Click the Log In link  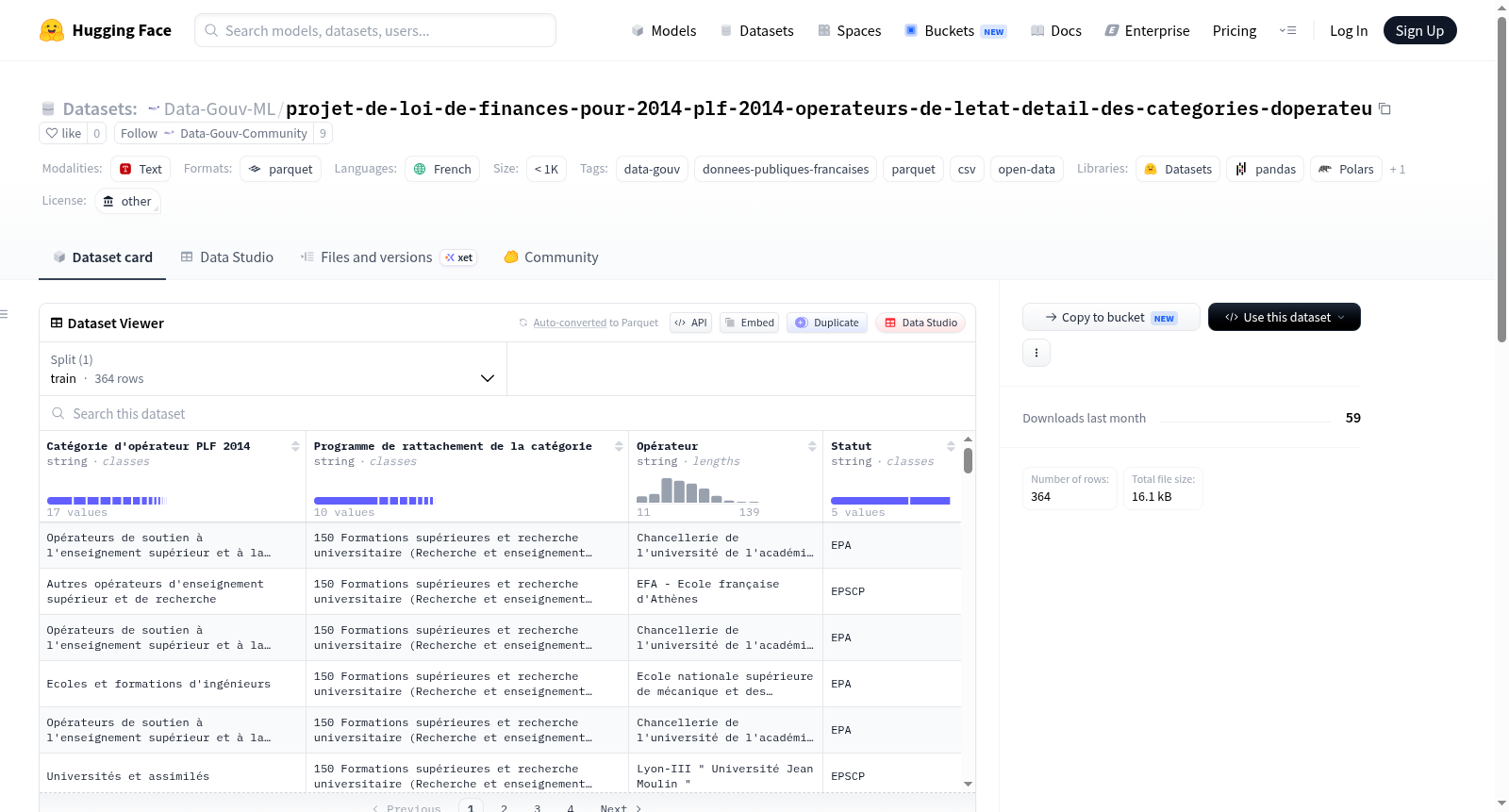[1348, 30]
